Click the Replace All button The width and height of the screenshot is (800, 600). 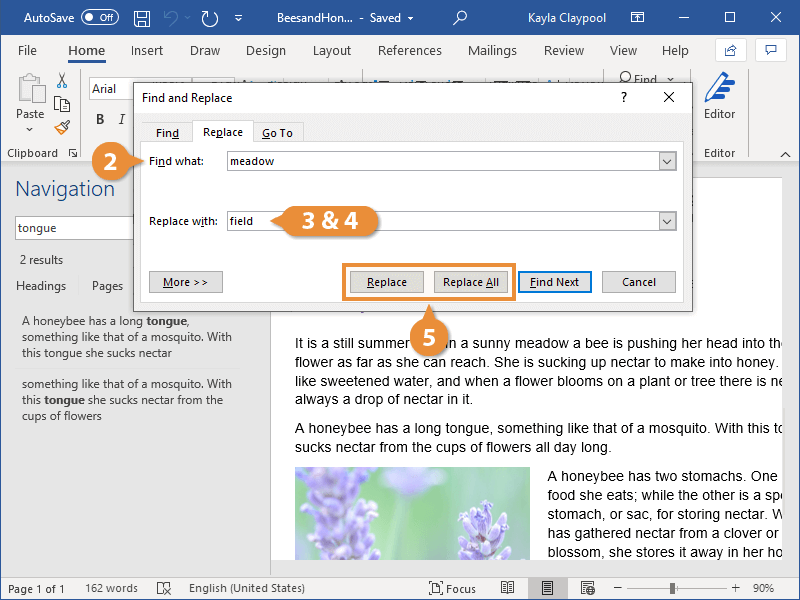(471, 282)
